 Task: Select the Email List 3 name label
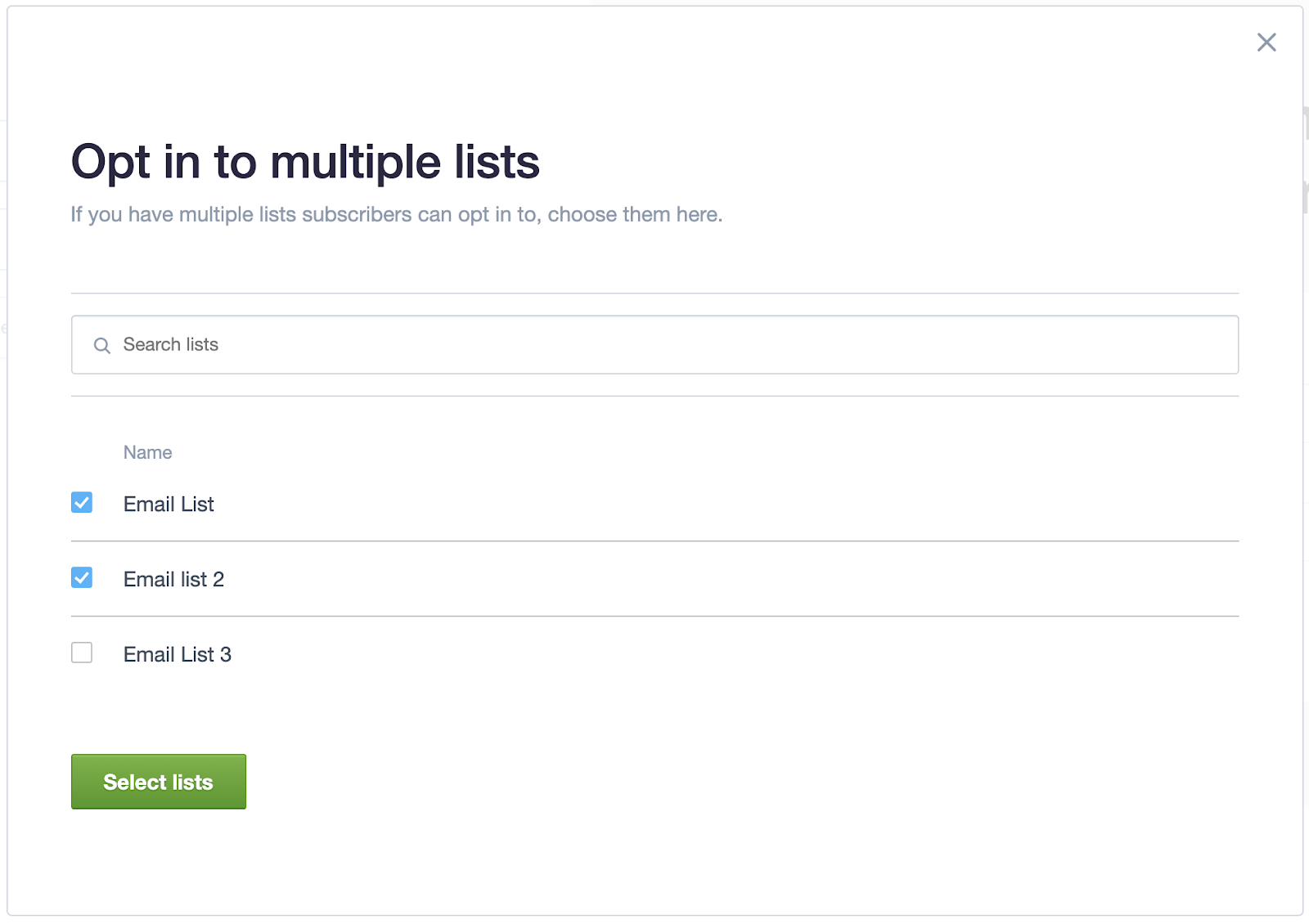click(x=178, y=655)
